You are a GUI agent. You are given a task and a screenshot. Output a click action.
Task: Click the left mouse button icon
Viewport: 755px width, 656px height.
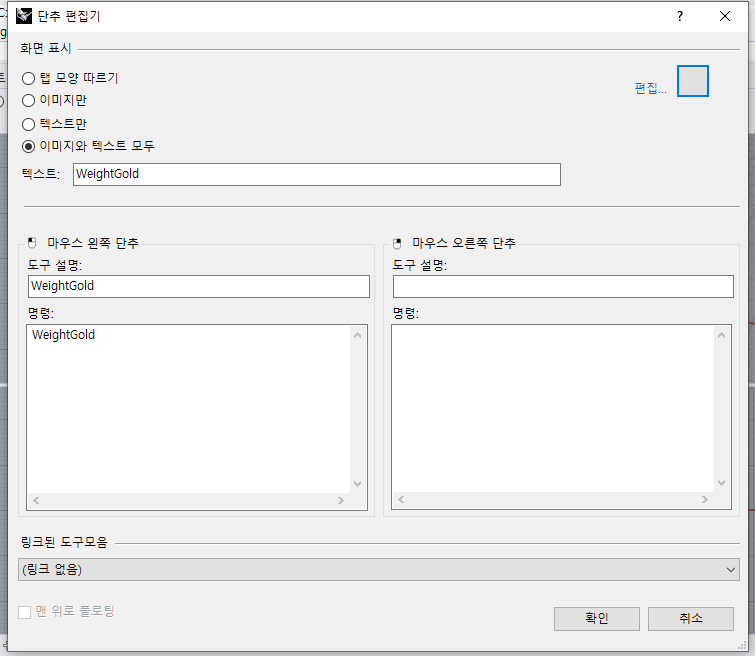point(32,243)
